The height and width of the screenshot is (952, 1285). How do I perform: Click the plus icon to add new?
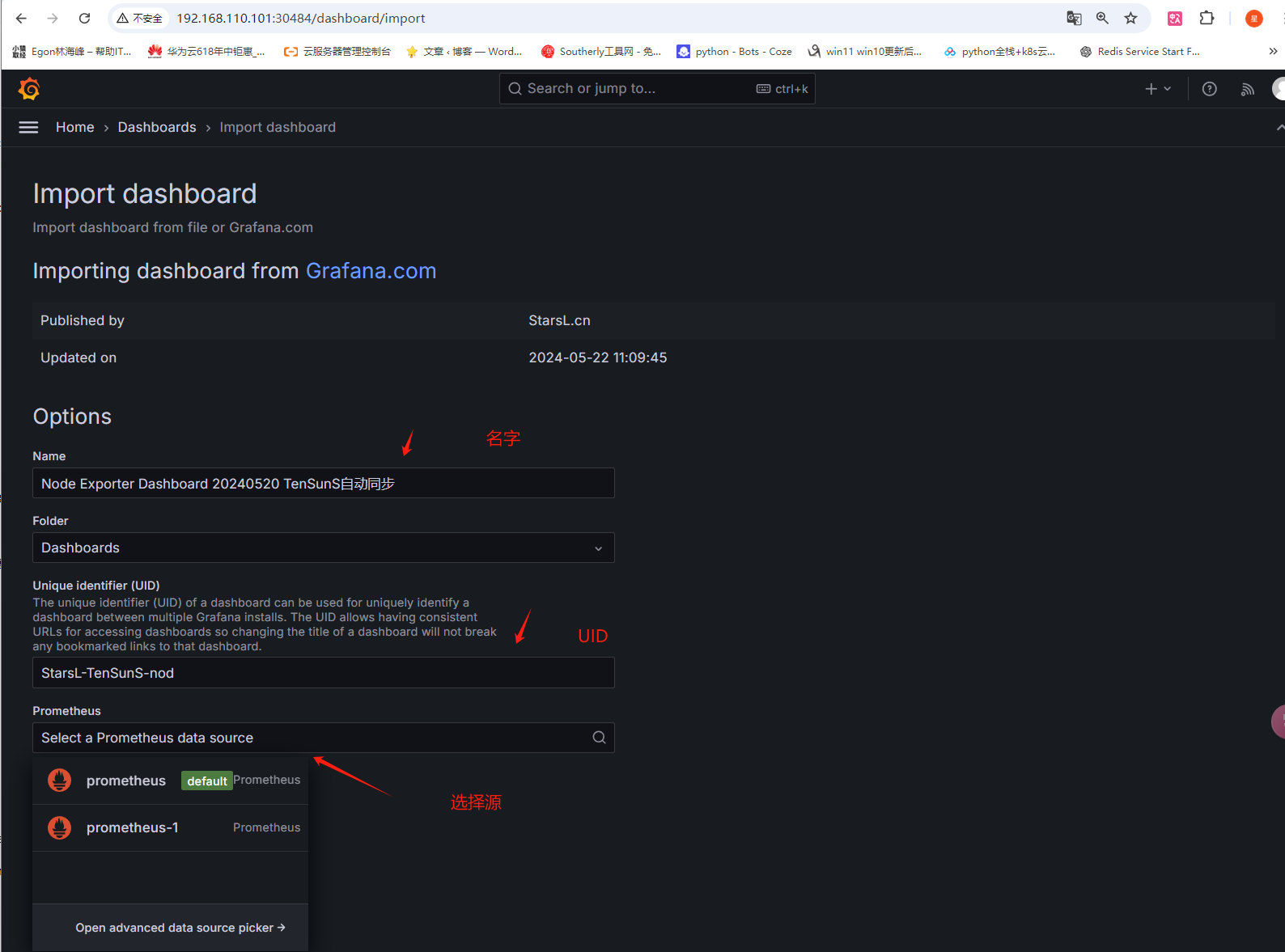point(1151,89)
